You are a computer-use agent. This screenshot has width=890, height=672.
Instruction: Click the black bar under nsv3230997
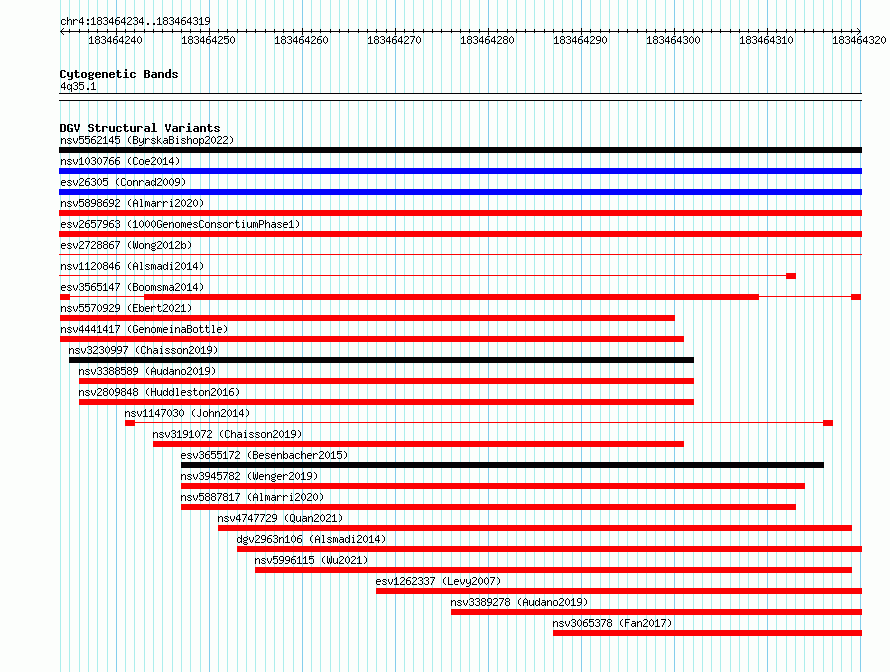coord(381,360)
